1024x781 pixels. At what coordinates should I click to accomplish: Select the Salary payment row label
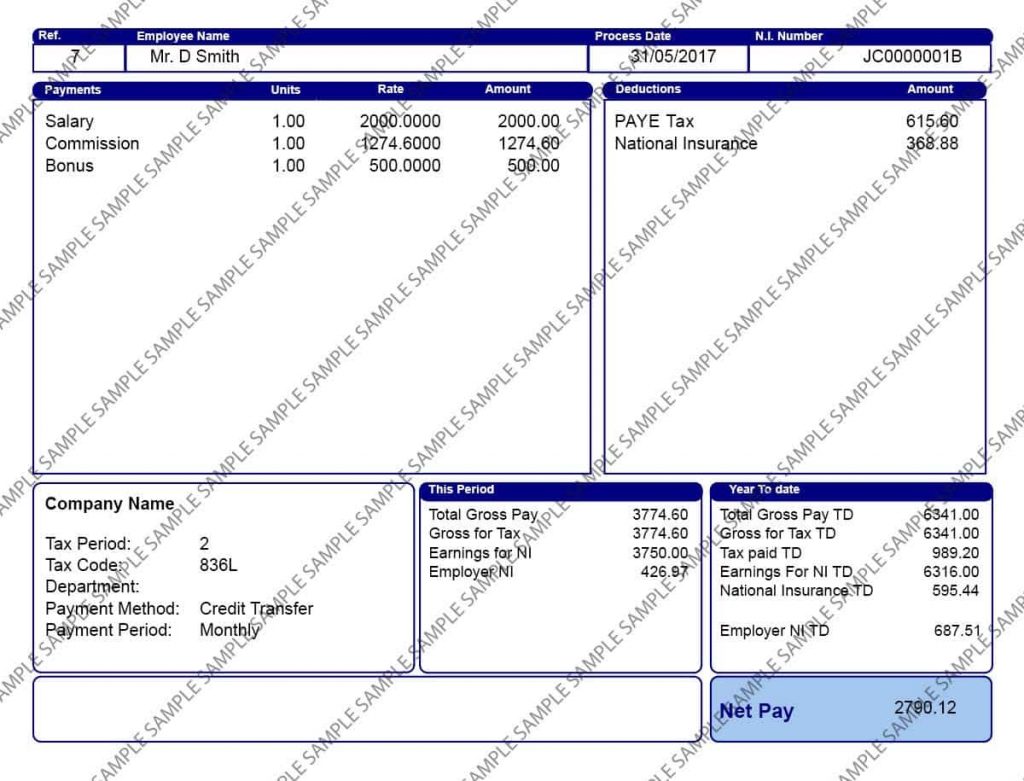click(69, 121)
